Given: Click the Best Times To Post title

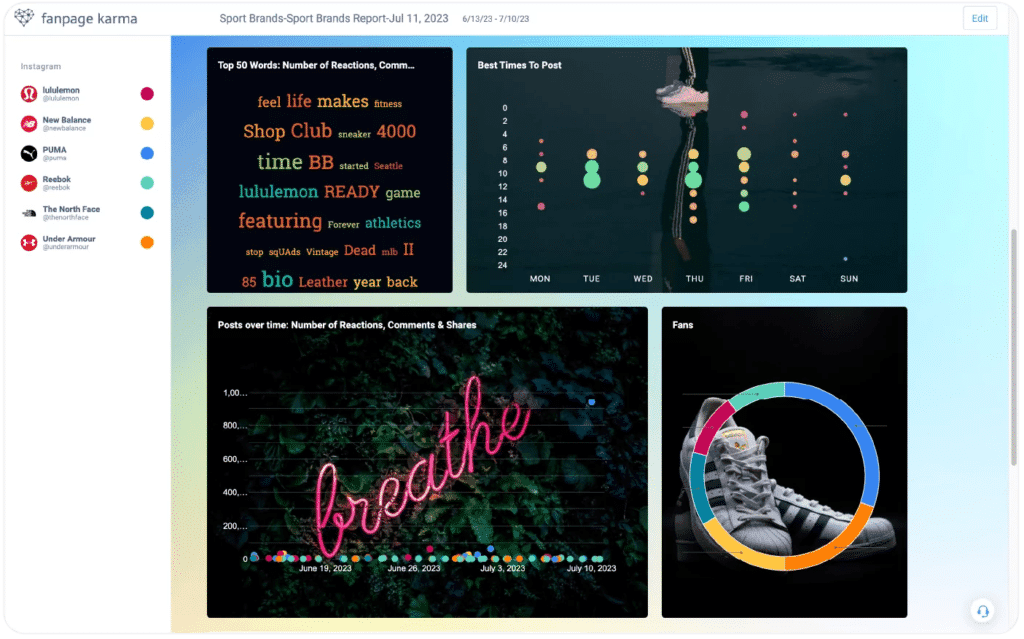Looking at the screenshot, I should [519, 65].
